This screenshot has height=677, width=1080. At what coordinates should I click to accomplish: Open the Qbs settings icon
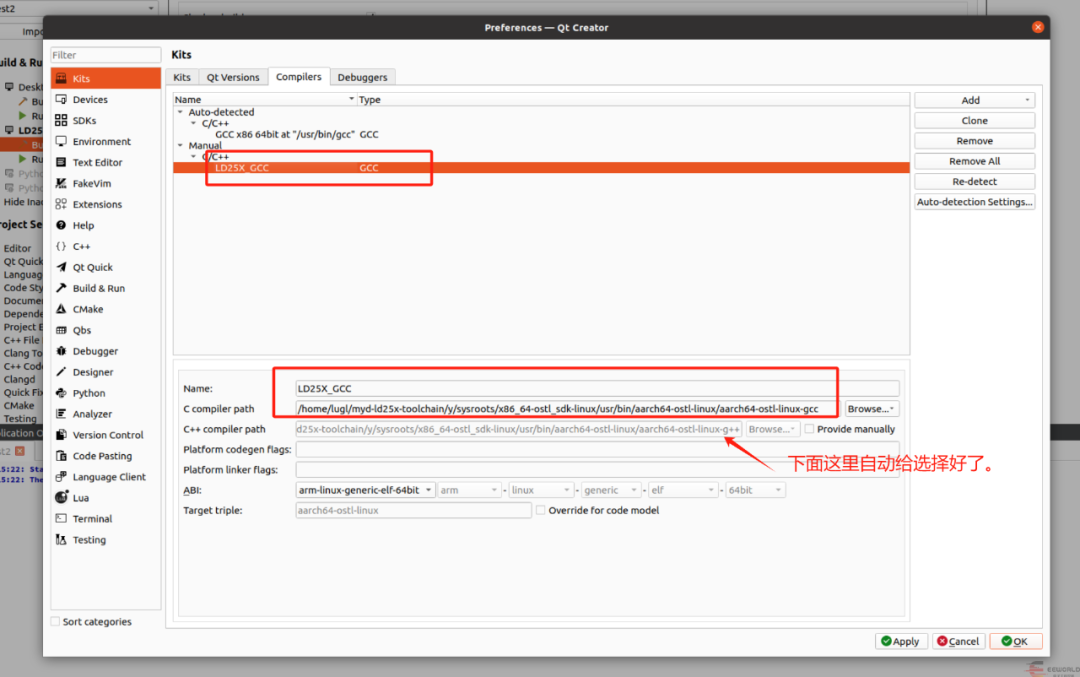point(61,330)
